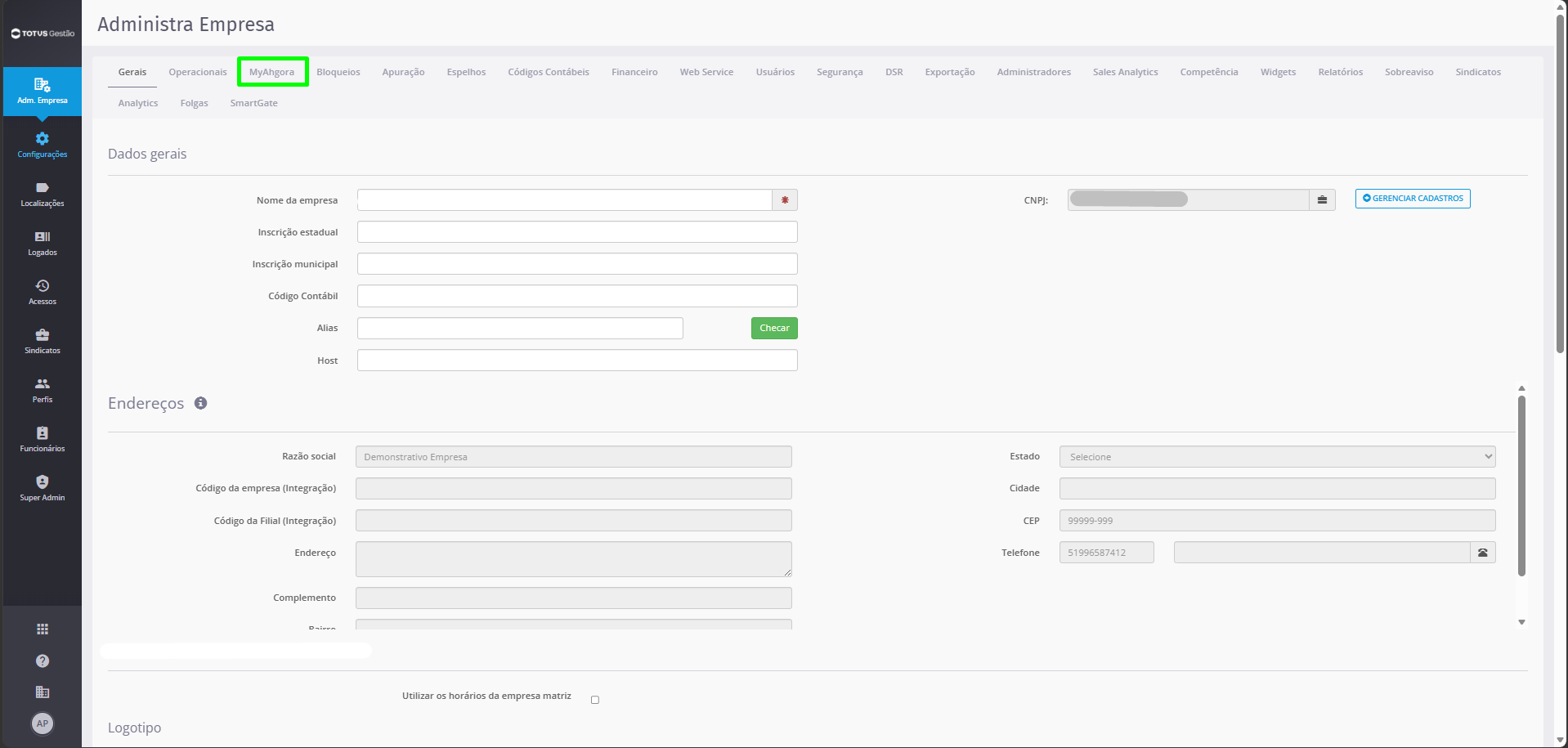The image size is (1568, 748).
Task: Open the Analytics tab
Action: point(138,103)
